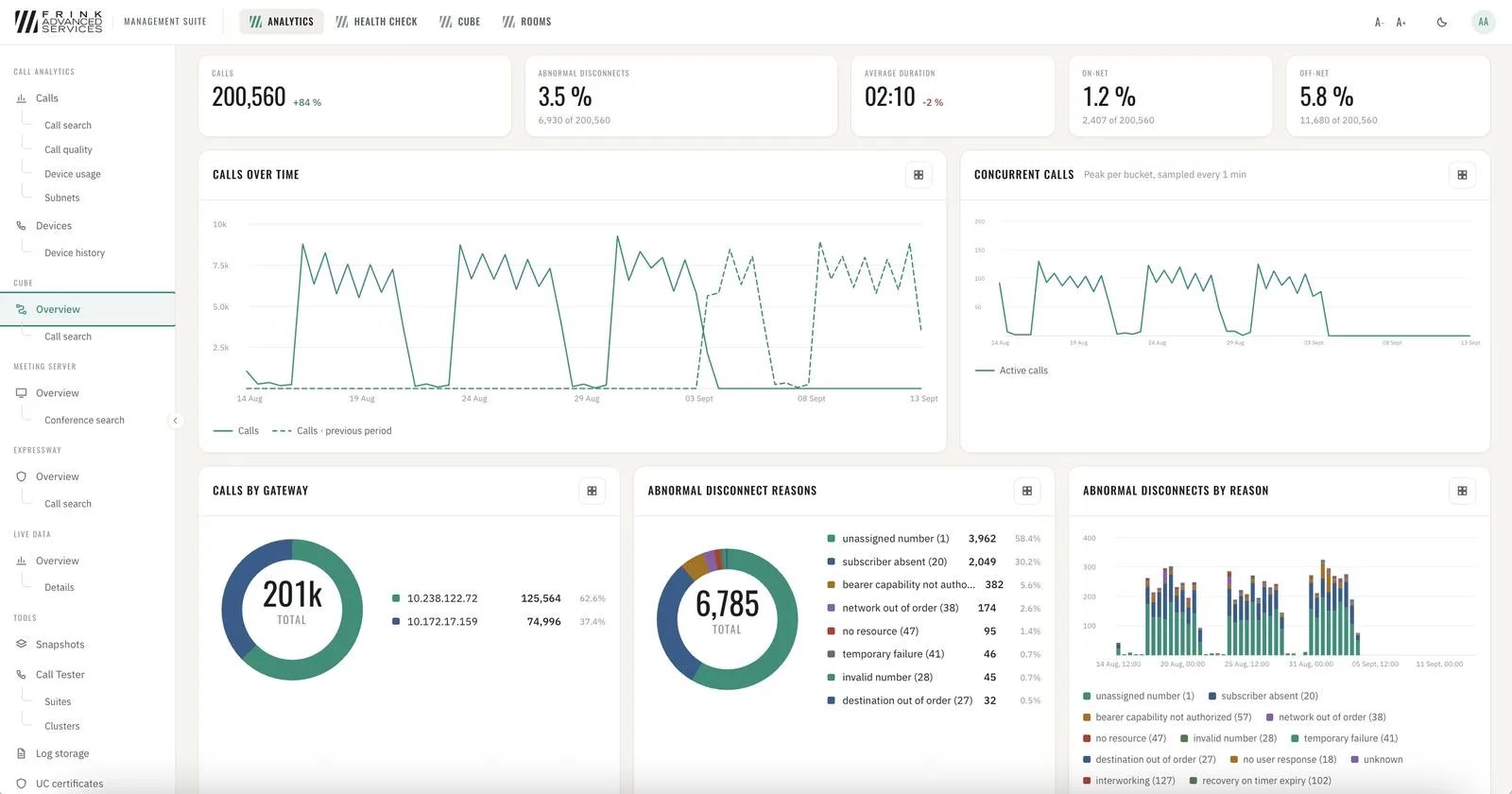The width and height of the screenshot is (1512, 794).
Task: Click the Off-Net 5.8 % card
Action: (1388, 96)
